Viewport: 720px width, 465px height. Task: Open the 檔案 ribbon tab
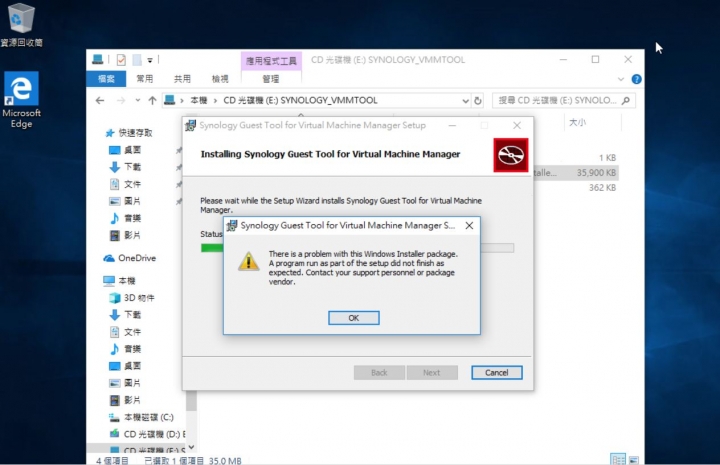click(x=106, y=78)
